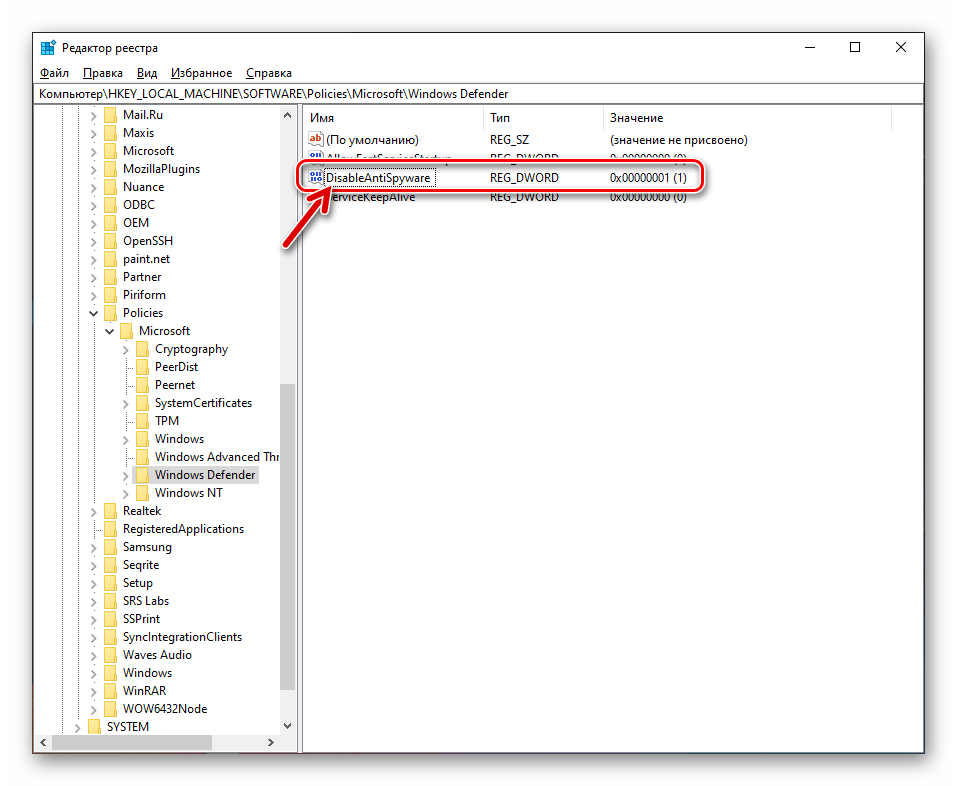
Task: Click the PeerDist folder icon
Action: (x=142, y=367)
